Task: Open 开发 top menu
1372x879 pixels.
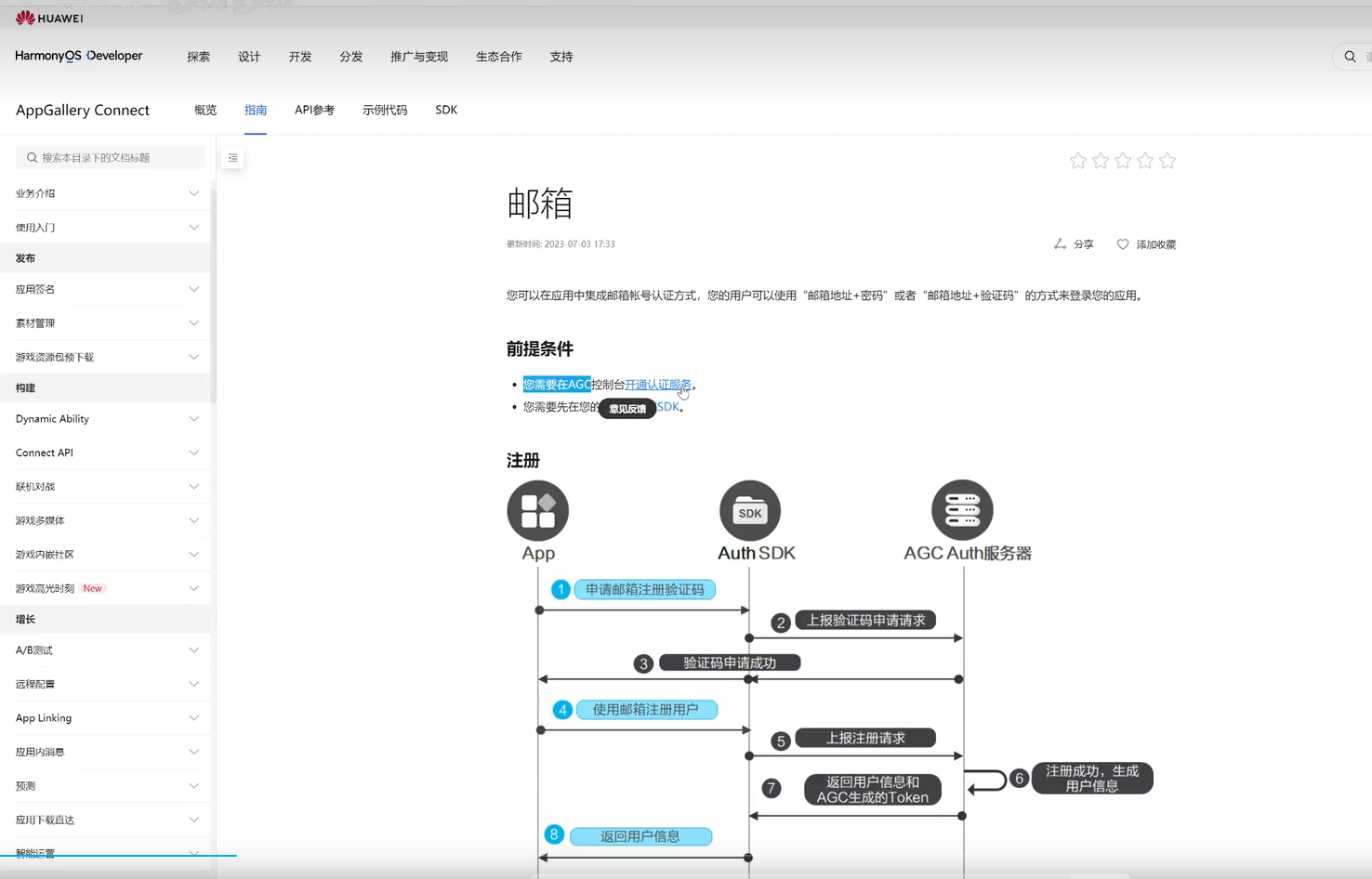Action: pyautogui.click(x=300, y=57)
